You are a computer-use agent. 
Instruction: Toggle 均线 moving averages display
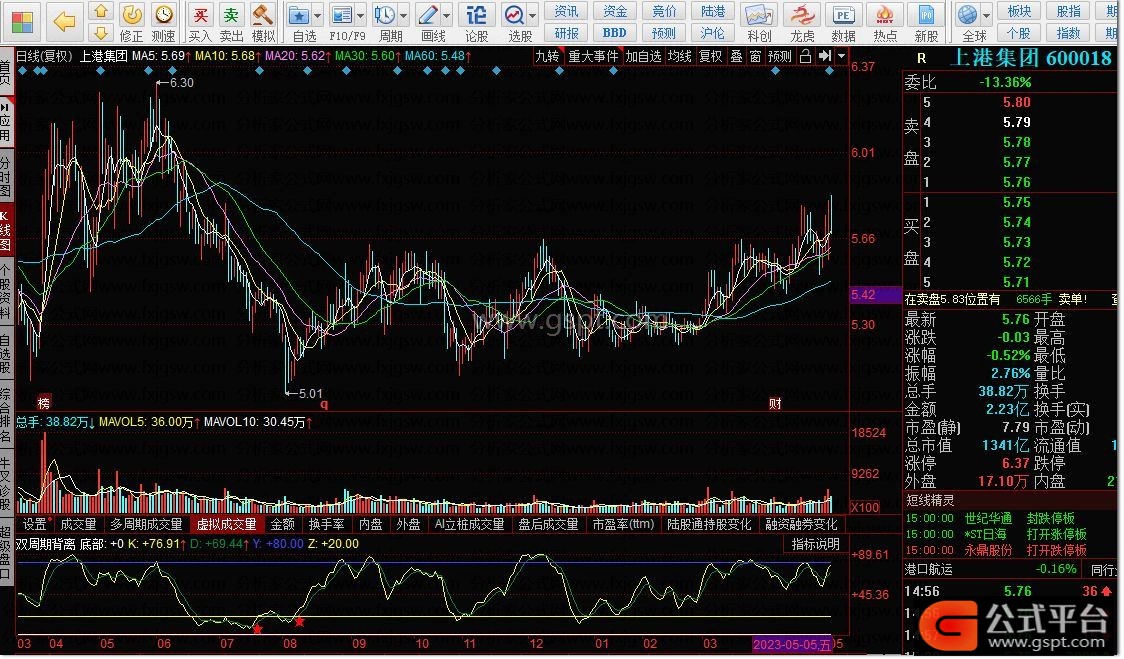[x=679, y=56]
